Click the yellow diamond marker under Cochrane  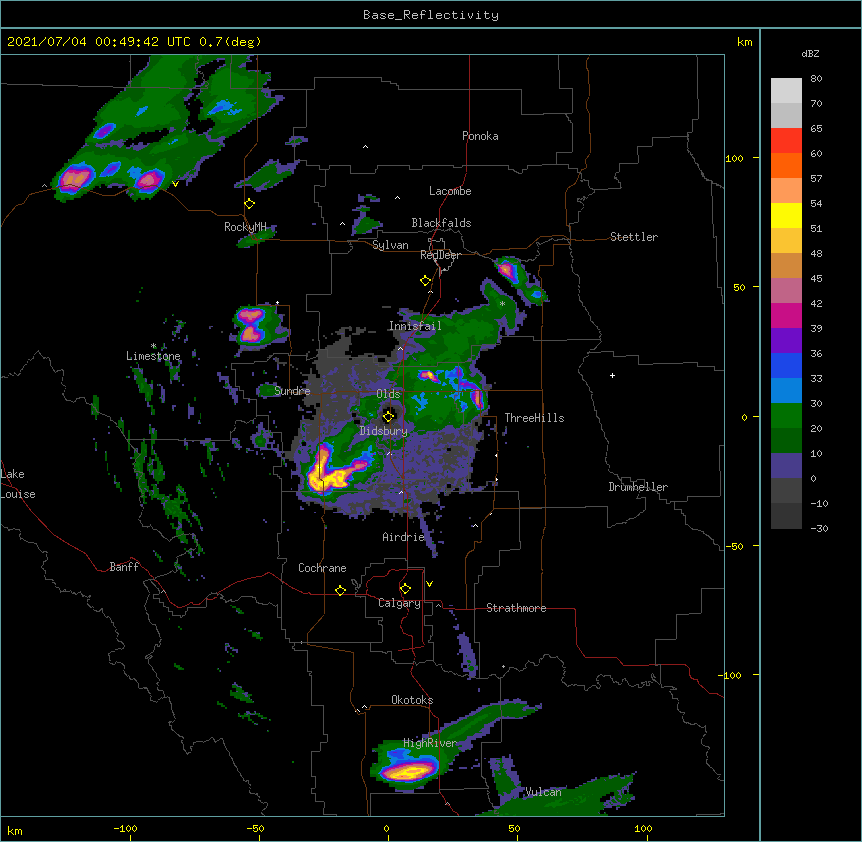click(x=340, y=590)
